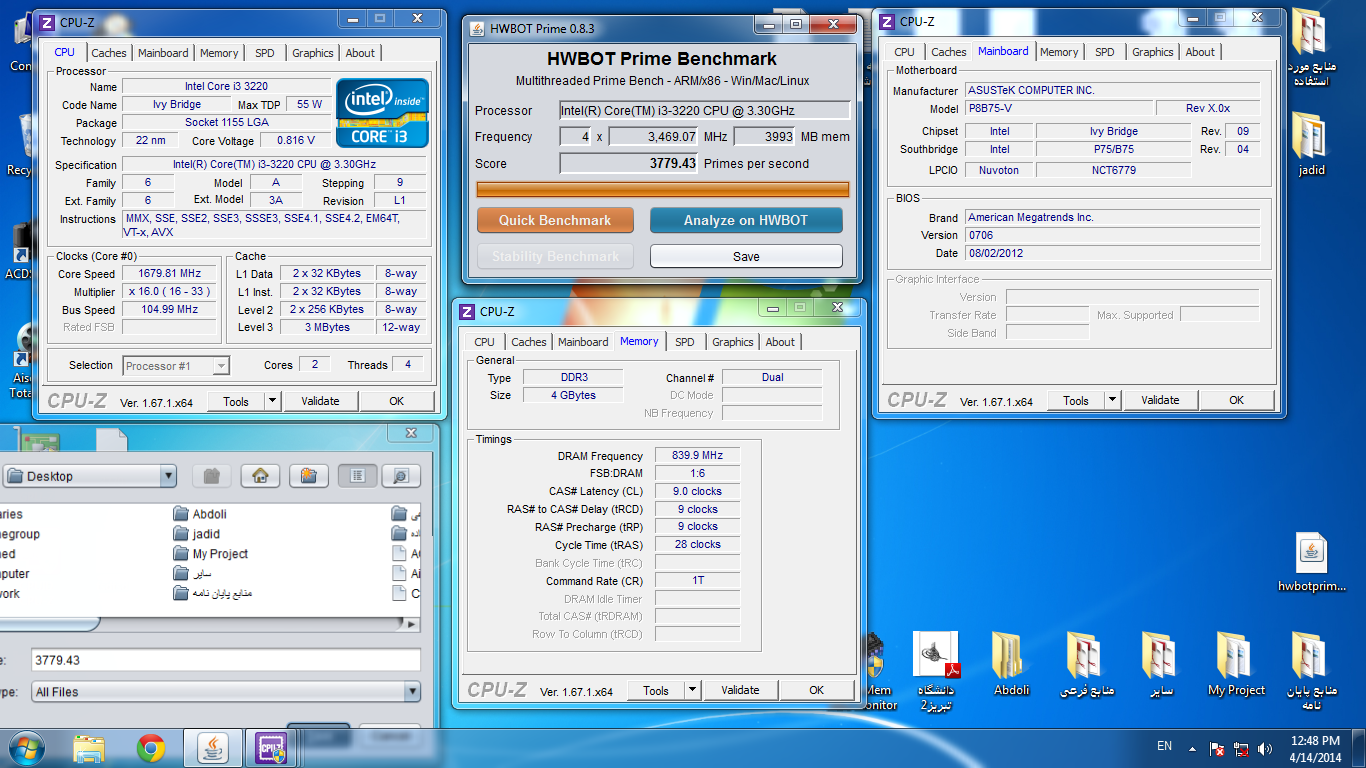Open Graphics tab in Memory CPU-Z window
Viewport: 1366px width, 768px height.
click(733, 342)
